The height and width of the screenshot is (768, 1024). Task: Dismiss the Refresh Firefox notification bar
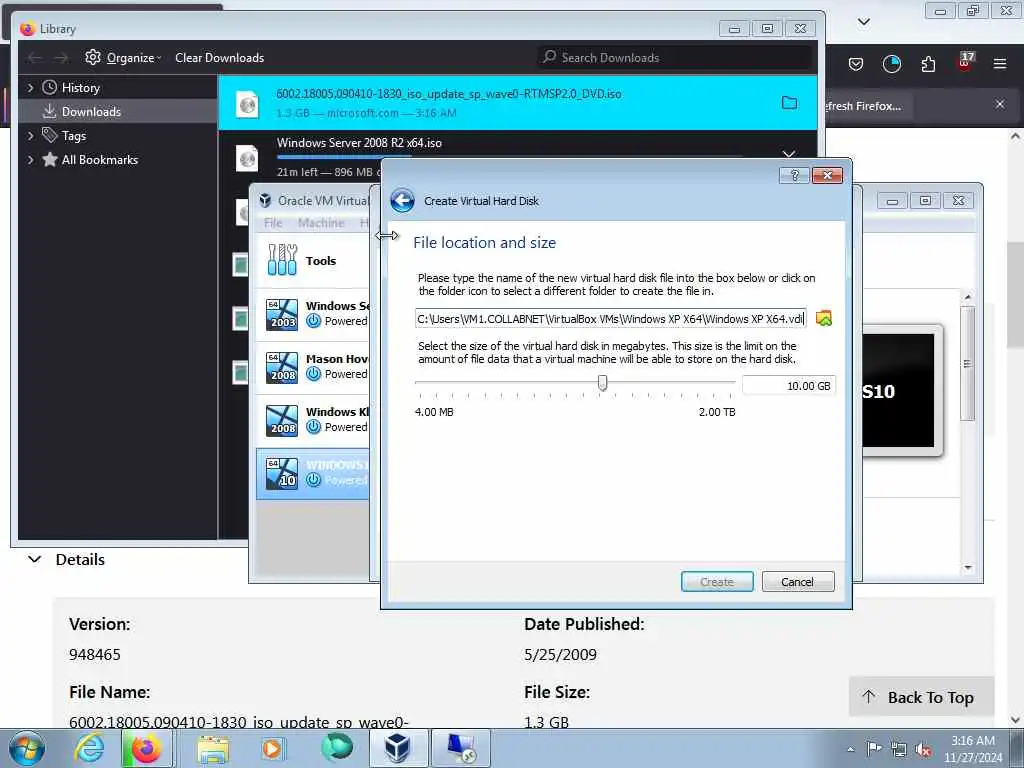(x=1000, y=104)
